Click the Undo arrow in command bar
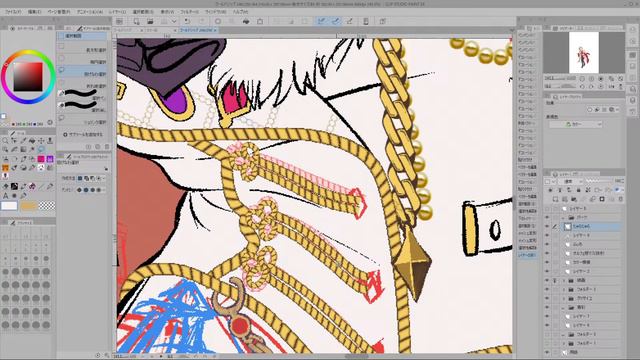The height and width of the screenshot is (360, 640). tap(187, 21)
